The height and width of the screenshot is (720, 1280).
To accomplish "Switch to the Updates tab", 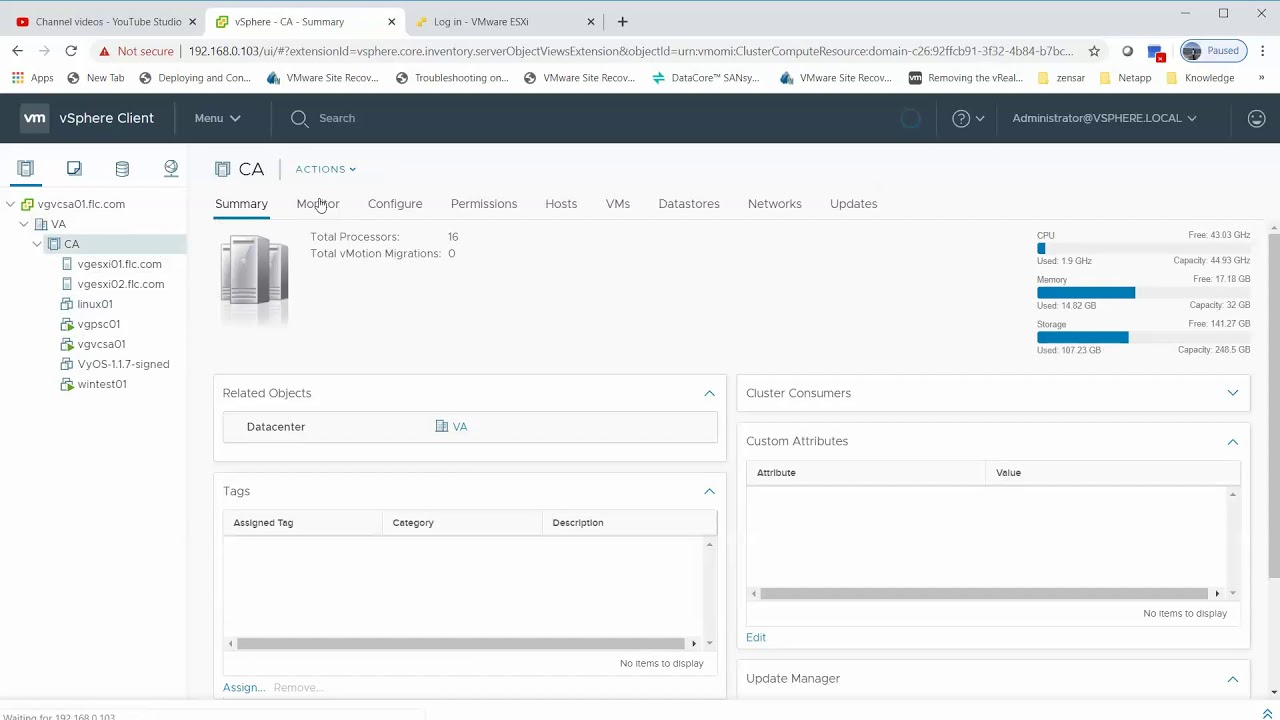I will 853,204.
